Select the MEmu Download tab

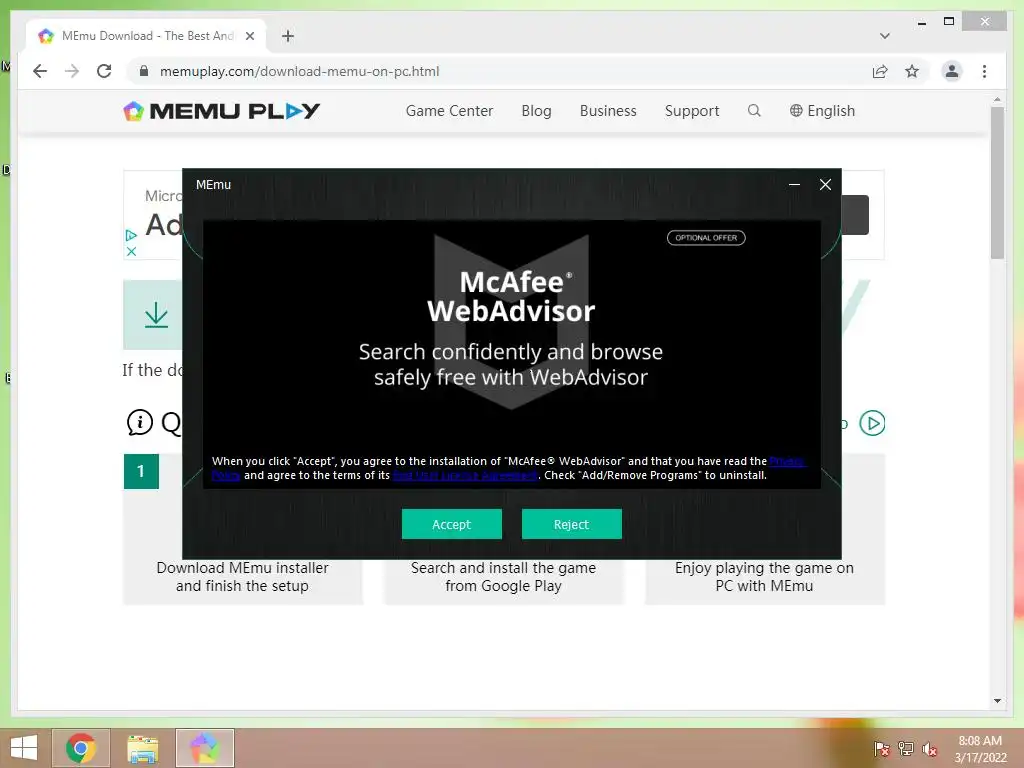146,36
